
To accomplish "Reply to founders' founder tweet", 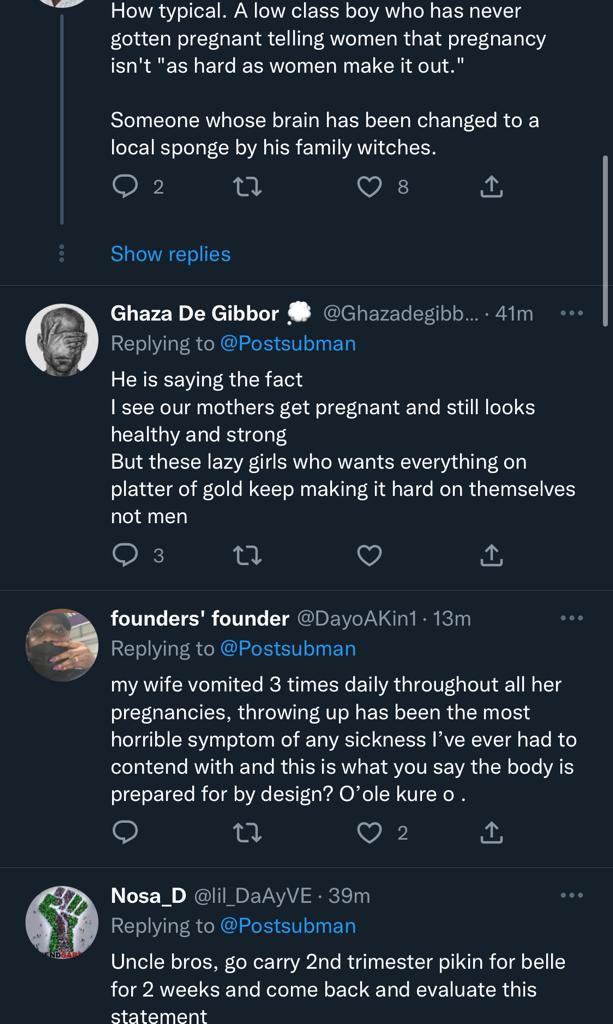I will [125, 832].
